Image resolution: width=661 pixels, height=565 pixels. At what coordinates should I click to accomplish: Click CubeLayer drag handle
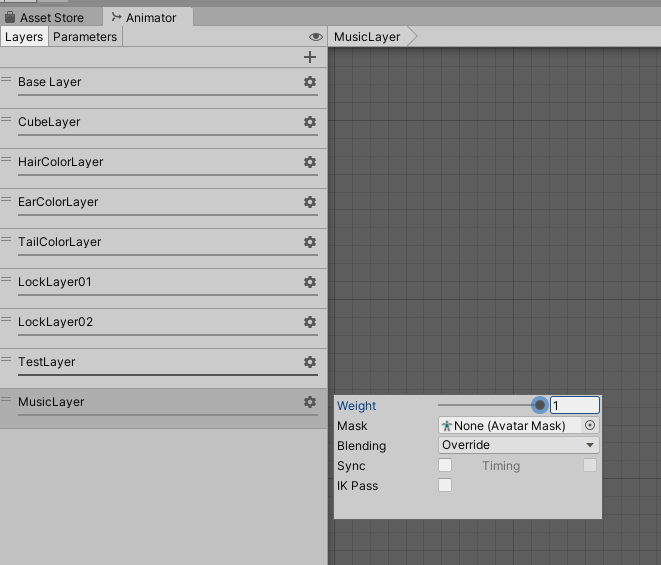click(x=6, y=119)
